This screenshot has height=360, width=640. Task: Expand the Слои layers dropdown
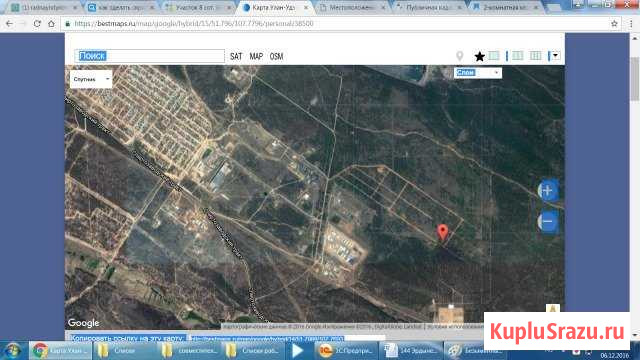(478, 73)
